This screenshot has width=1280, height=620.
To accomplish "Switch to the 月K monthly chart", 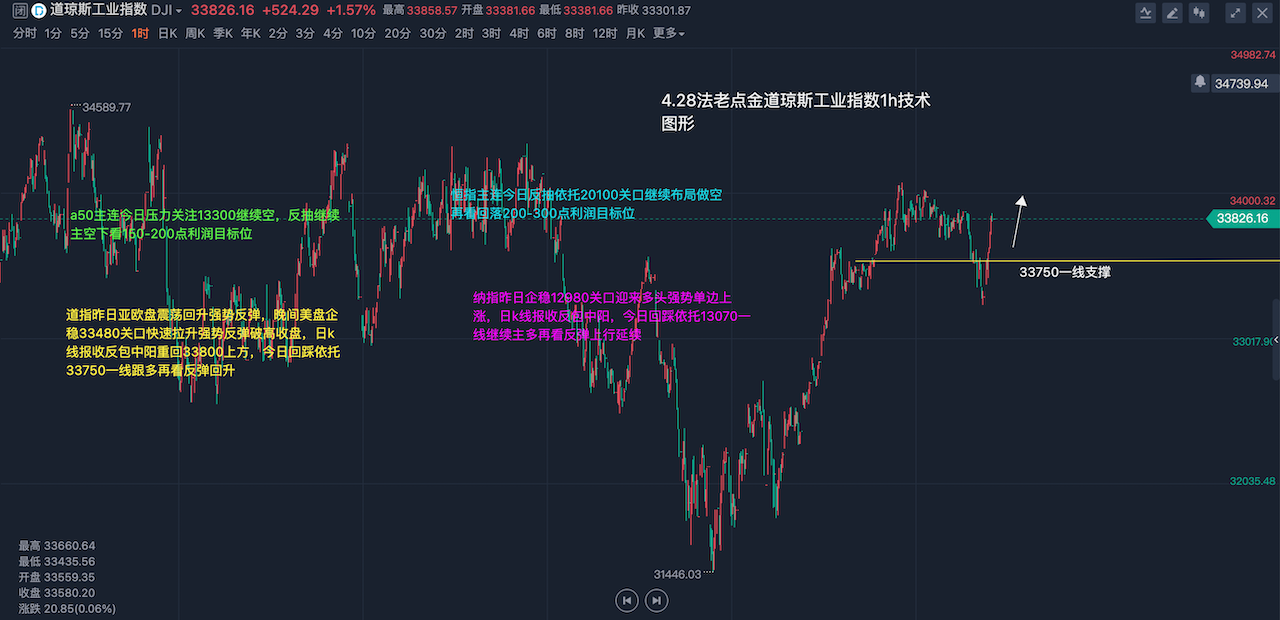I will (635, 33).
